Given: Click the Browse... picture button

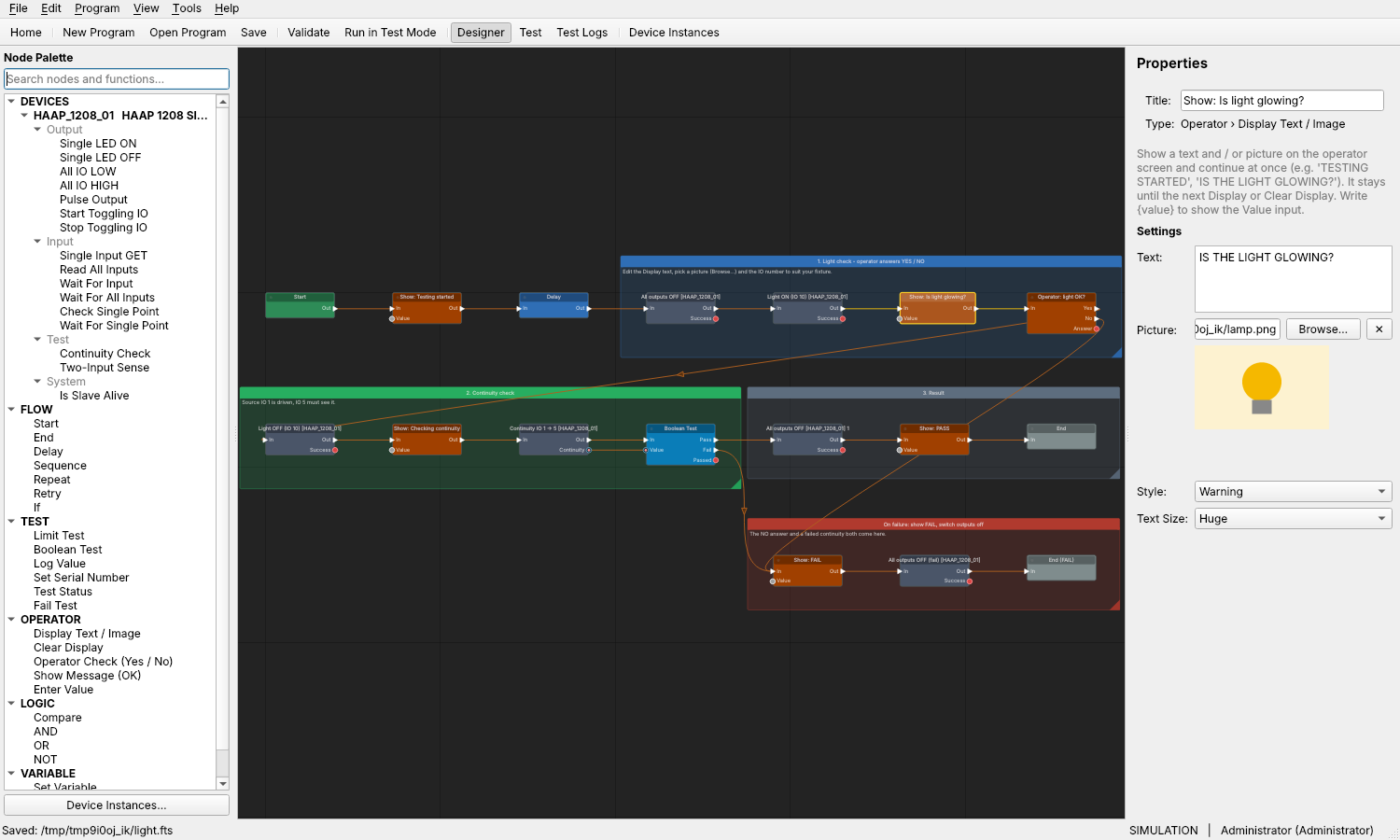Looking at the screenshot, I should pyautogui.click(x=1323, y=329).
